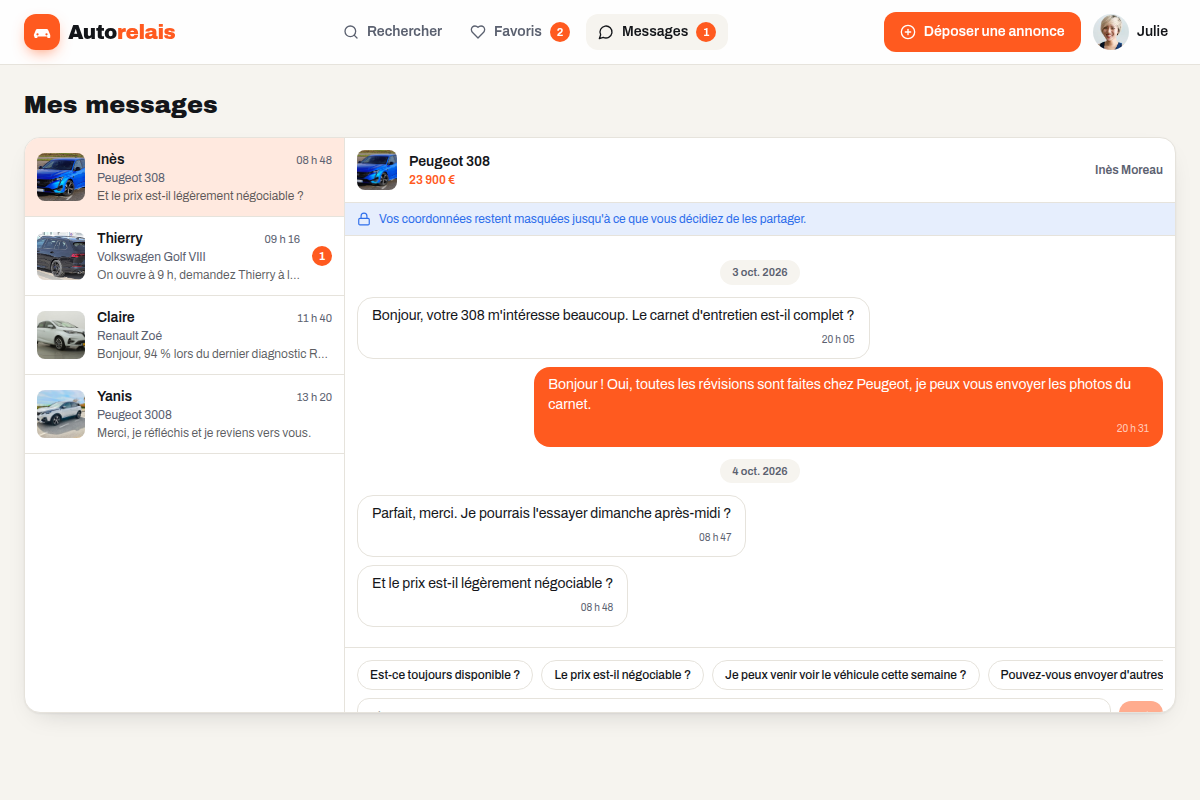Click the Autorelais brand name
1200x800 pixels.
(x=122, y=32)
